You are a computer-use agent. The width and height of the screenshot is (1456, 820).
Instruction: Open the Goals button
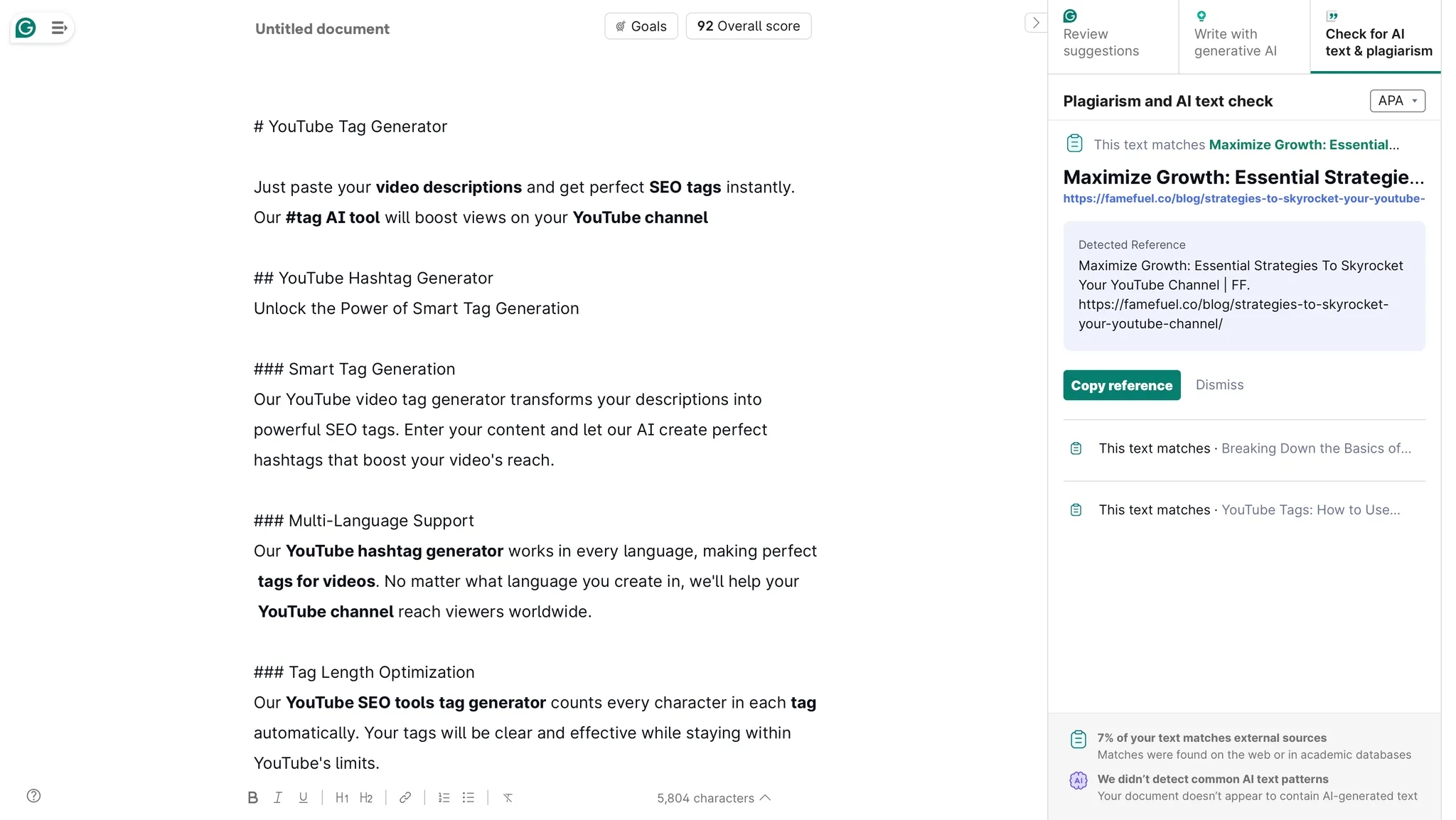click(x=641, y=26)
